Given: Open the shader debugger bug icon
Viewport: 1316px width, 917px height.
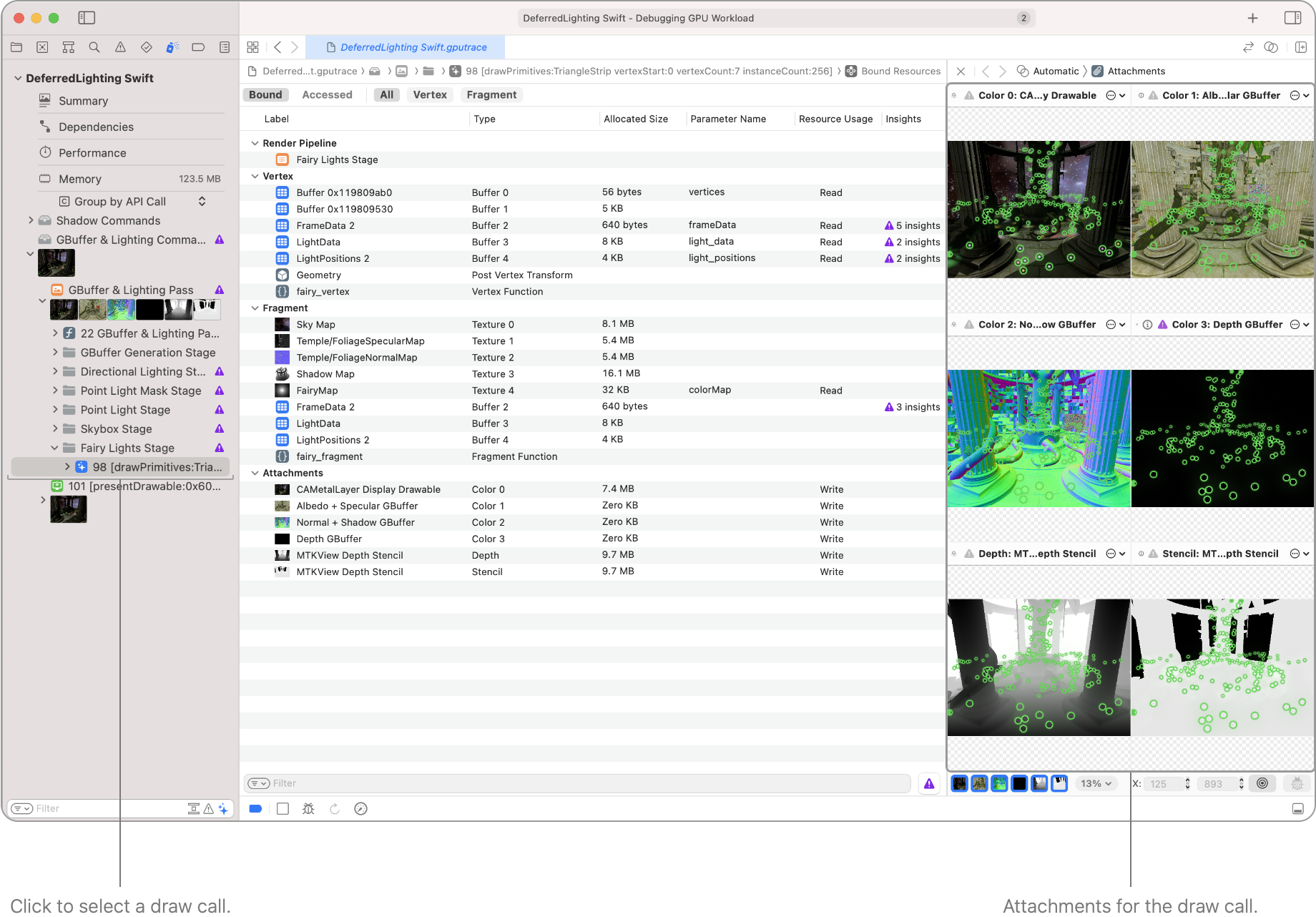Looking at the screenshot, I should tap(308, 808).
